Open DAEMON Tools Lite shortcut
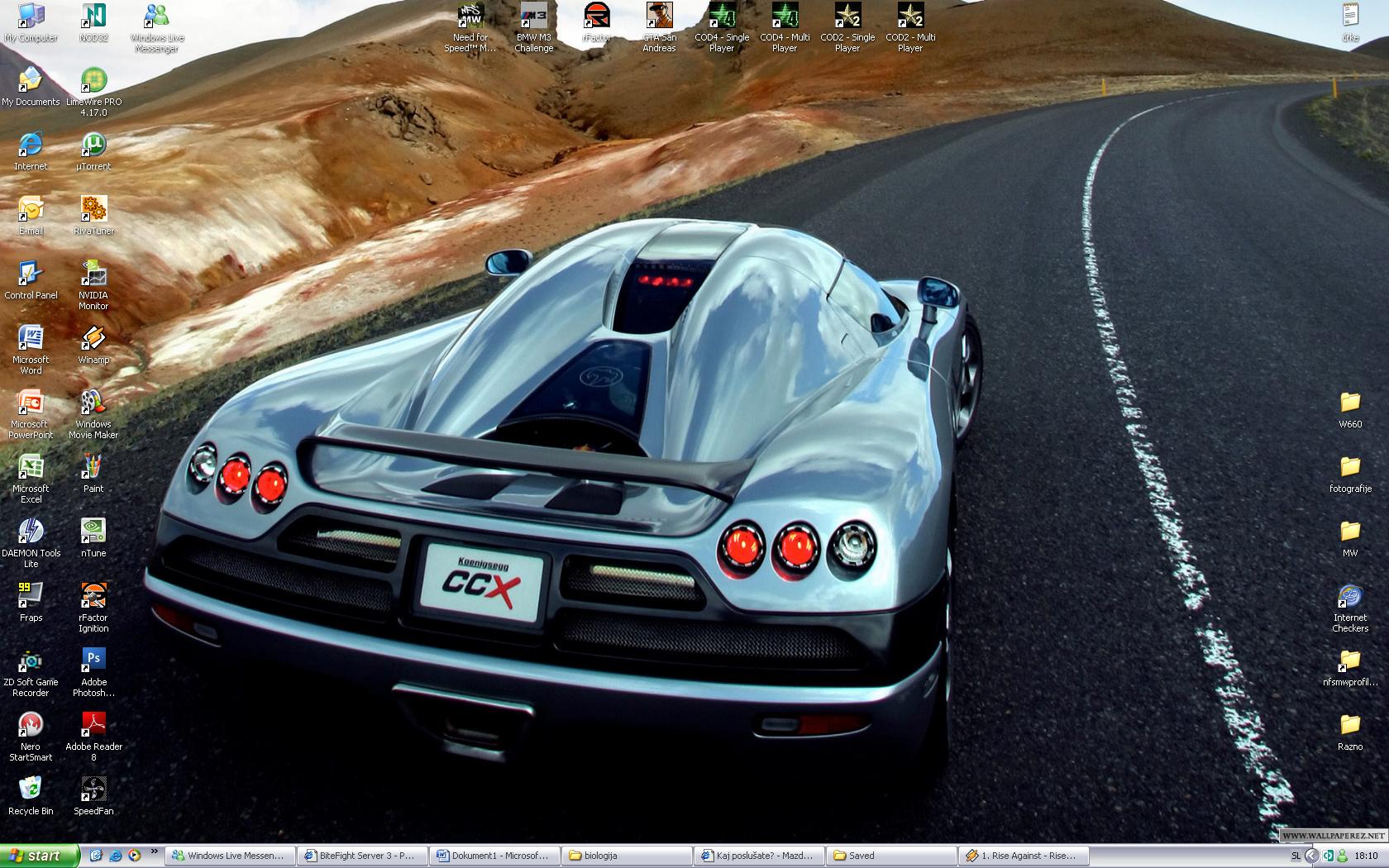Image resolution: width=1389 pixels, height=868 pixels. pyautogui.click(x=31, y=543)
